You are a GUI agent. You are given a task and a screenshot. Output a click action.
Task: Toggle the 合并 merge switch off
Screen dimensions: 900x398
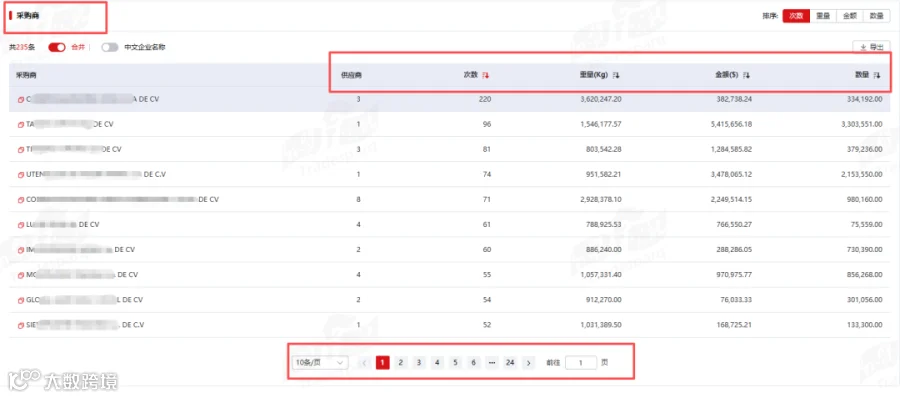(x=57, y=48)
